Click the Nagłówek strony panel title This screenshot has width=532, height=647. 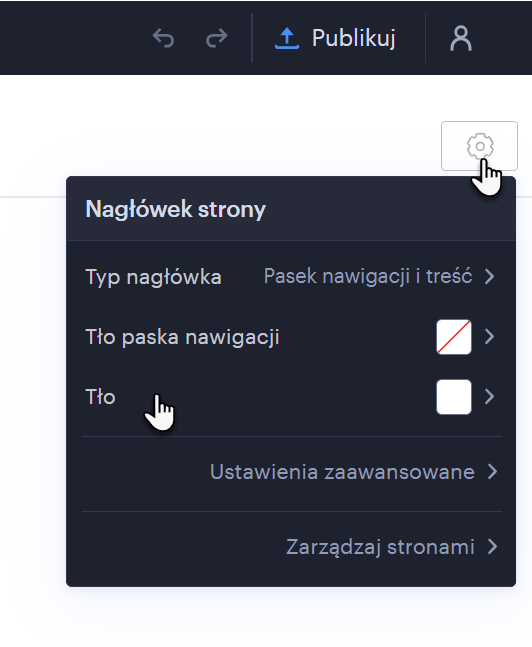point(175,209)
